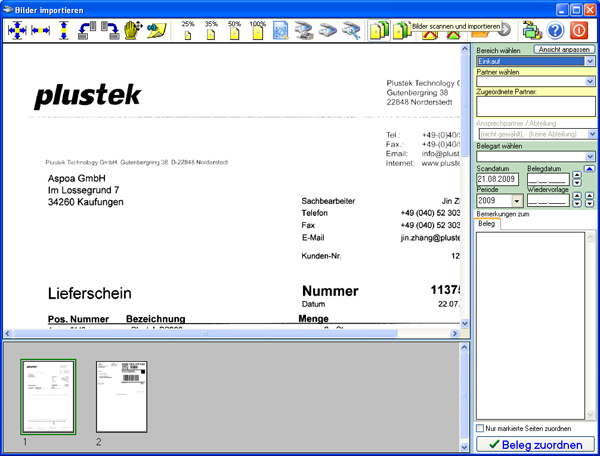Click the Beleg zuordnen button
Screen dimensions: 600x456
coord(536,445)
